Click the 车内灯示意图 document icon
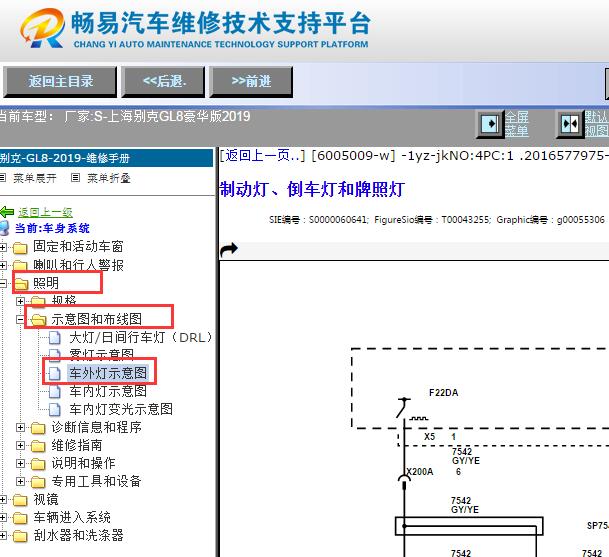Image resolution: width=609 pixels, height=557 pixels. coord(55,392)
